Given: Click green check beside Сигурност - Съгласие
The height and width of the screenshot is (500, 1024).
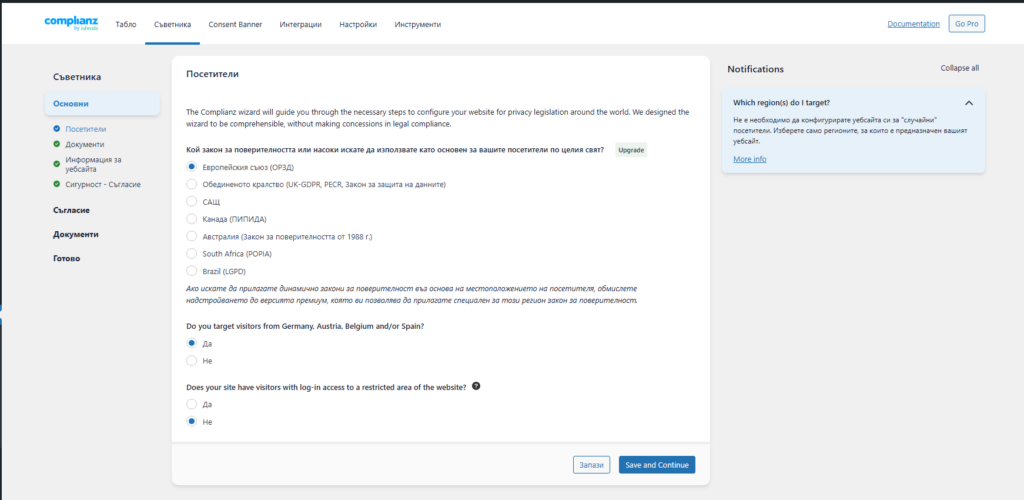Looking at the screenshot, I should (x=57, y=184).
